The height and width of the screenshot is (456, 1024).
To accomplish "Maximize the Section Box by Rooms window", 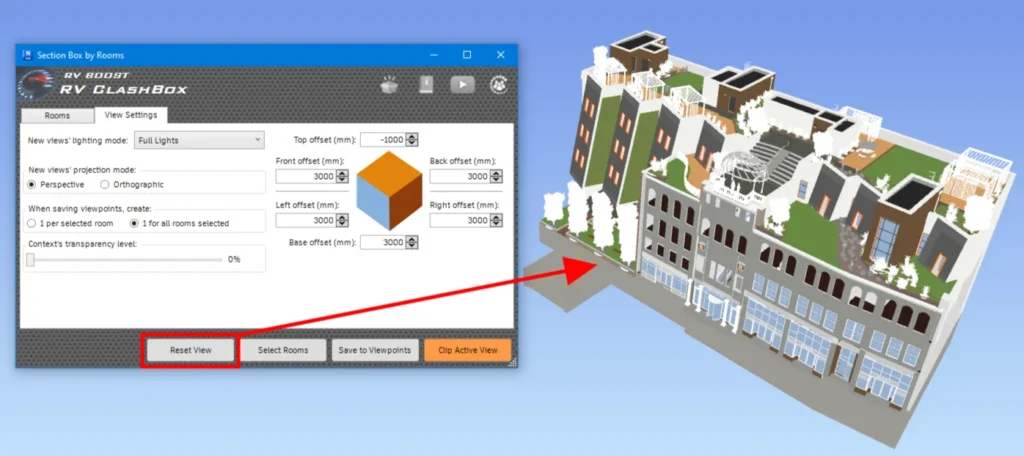I will click(x=467, y=55).
